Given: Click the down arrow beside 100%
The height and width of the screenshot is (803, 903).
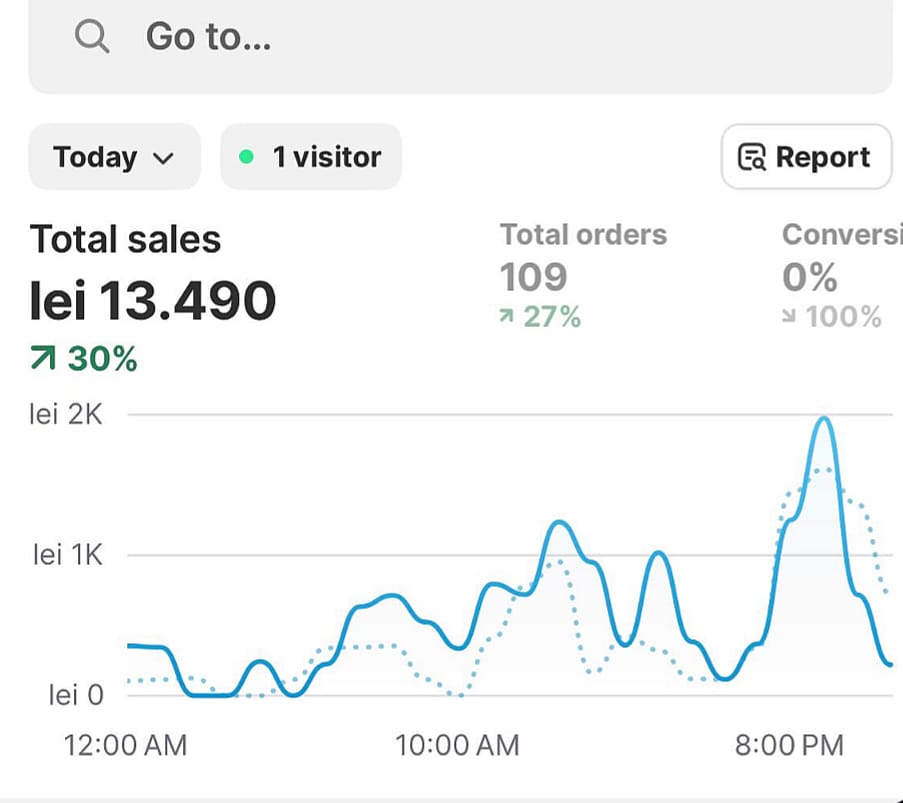Looking at the screenshot, I should (x=790, y=318).
